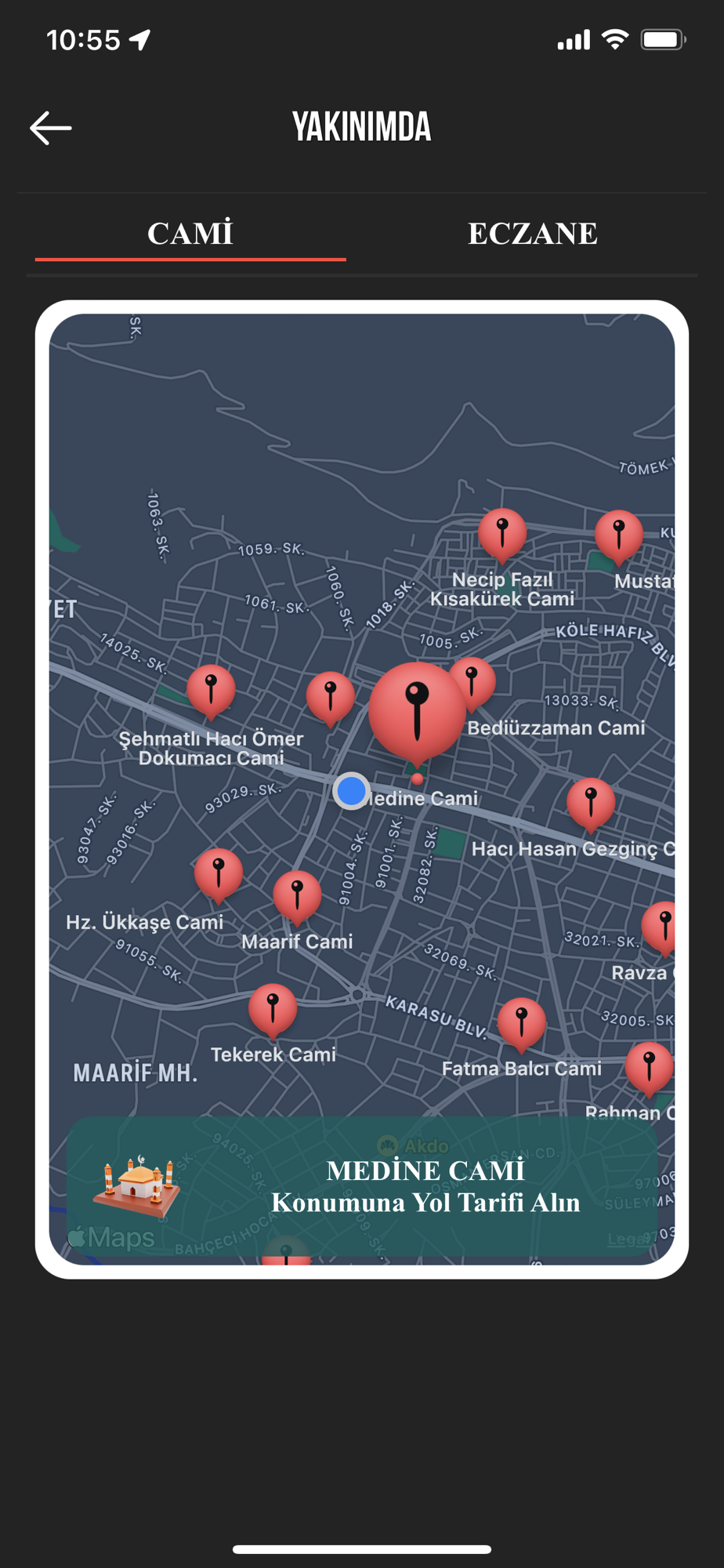Tap the Maarif Cami pin
This screenshot has width=724, height=1568.
297,898
